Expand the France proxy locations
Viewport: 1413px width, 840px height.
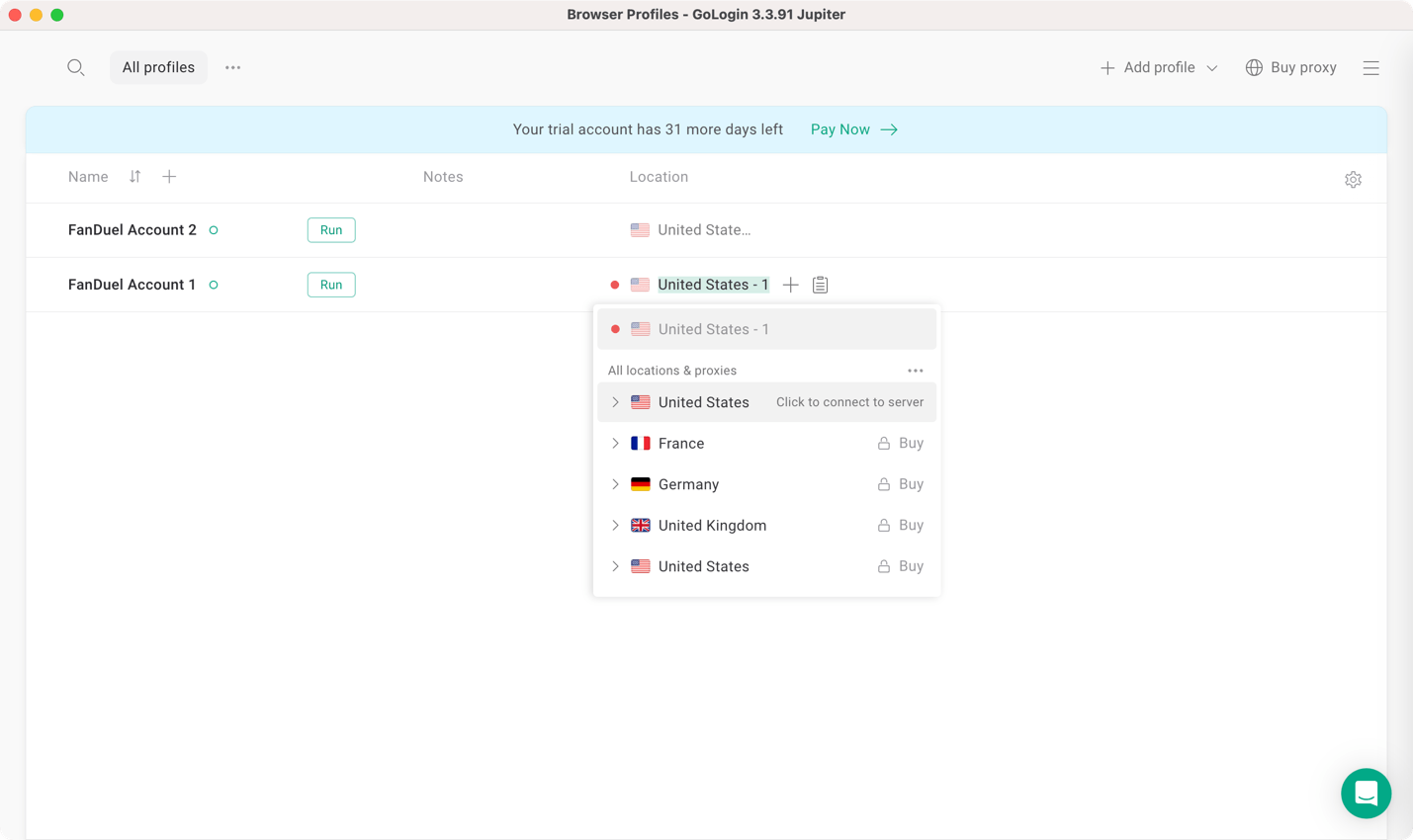tap(615, 444)
